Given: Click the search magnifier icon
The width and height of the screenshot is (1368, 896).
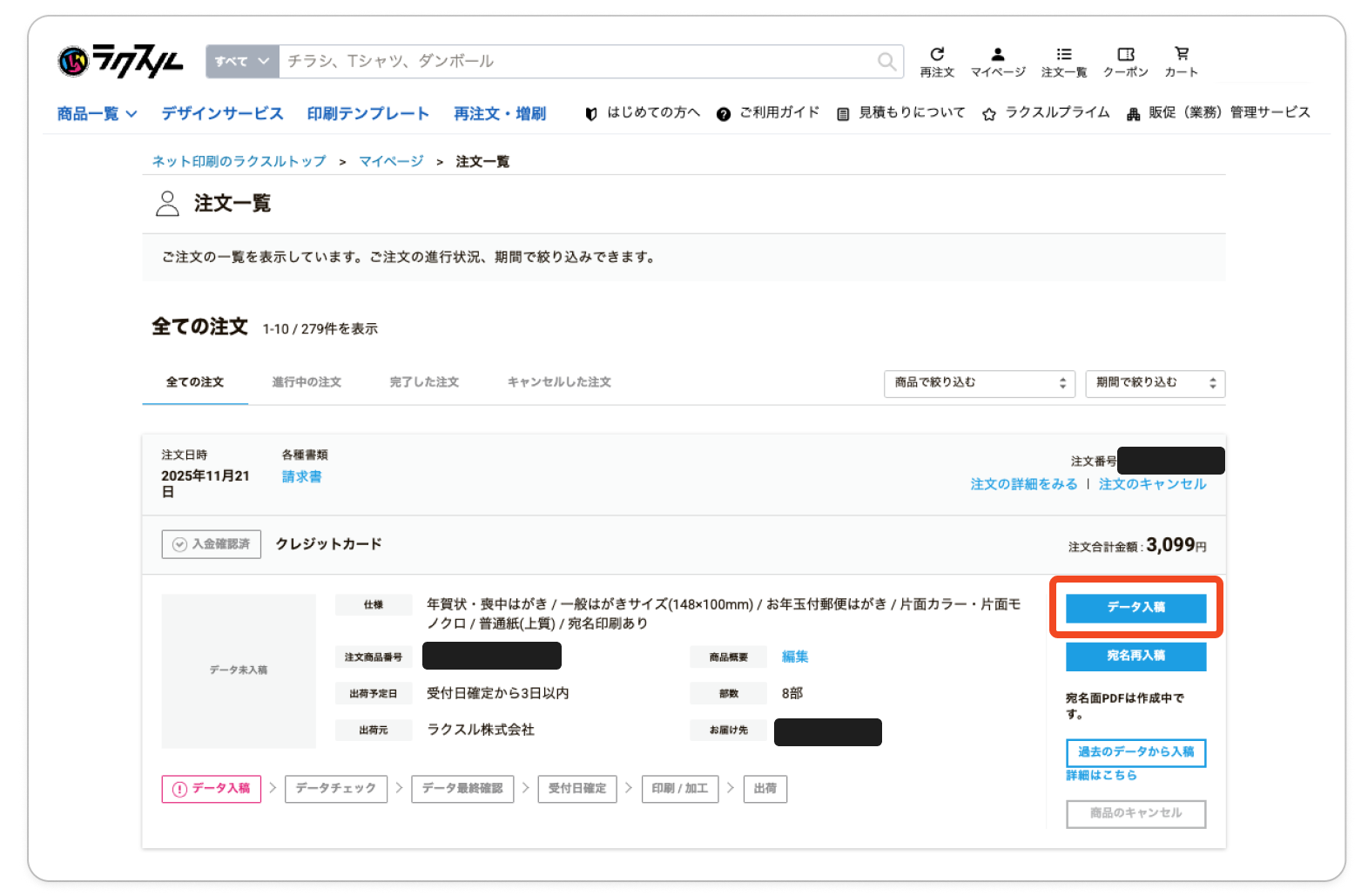Looking at the screenshot, I should 886,61.
